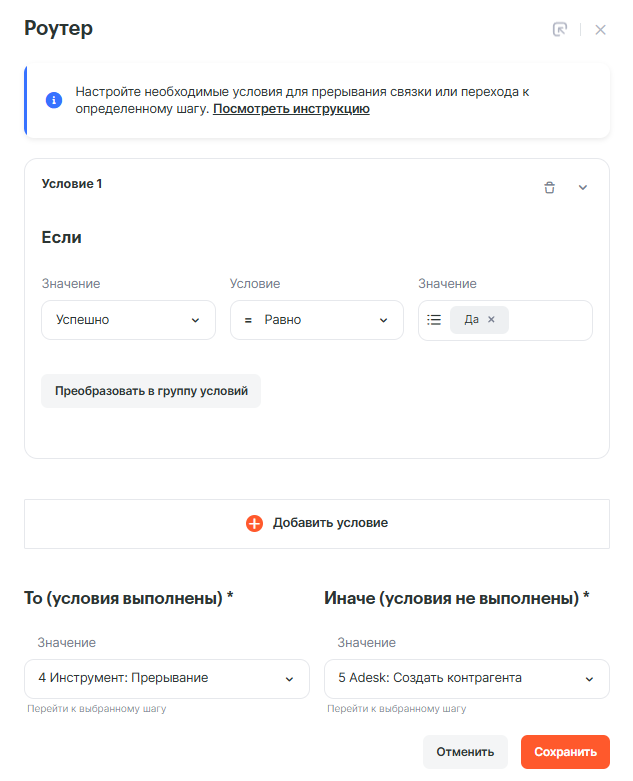Click the list icon in value field

[434, 320]
